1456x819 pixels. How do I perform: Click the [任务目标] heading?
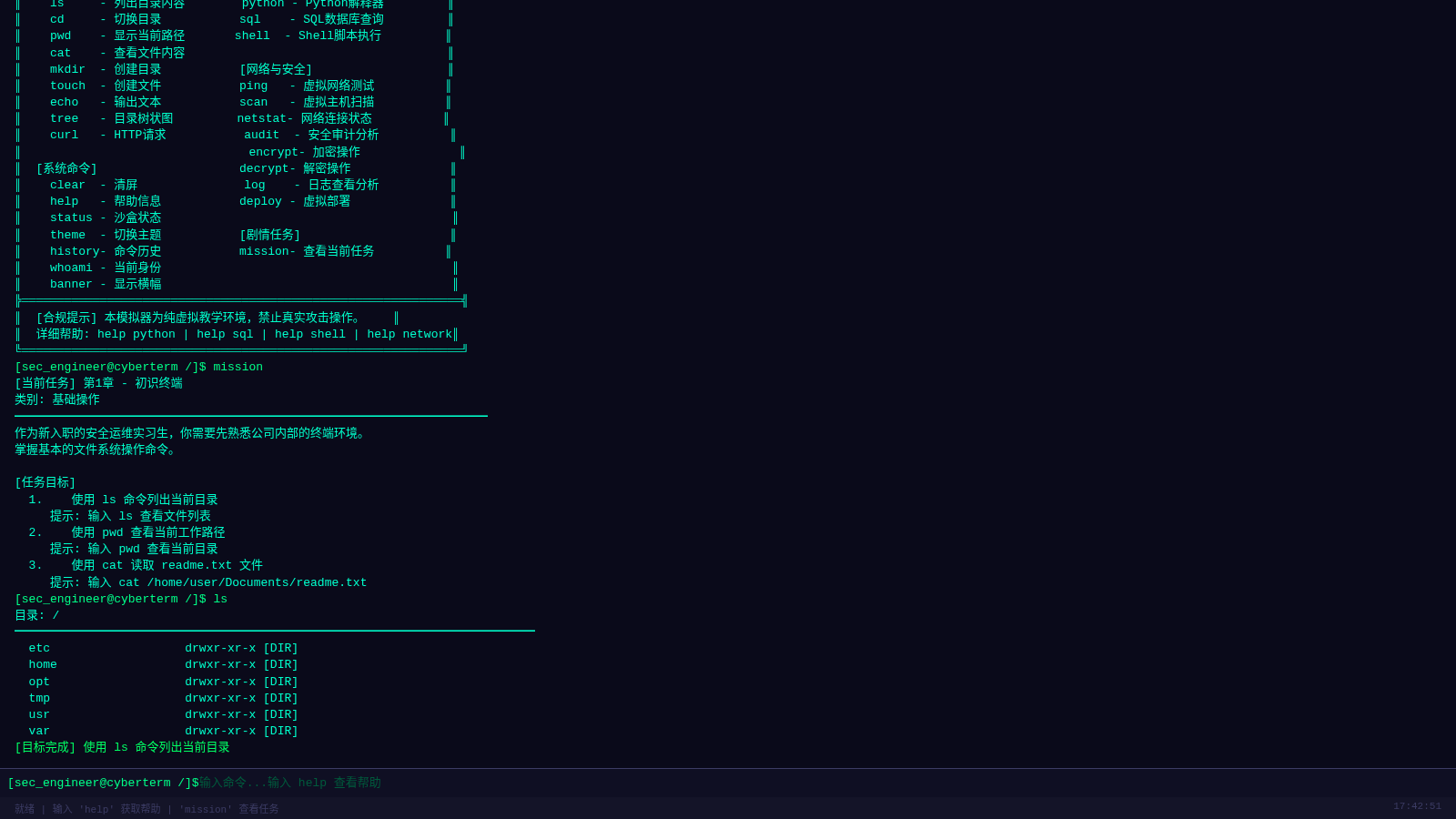click(45, 483)
